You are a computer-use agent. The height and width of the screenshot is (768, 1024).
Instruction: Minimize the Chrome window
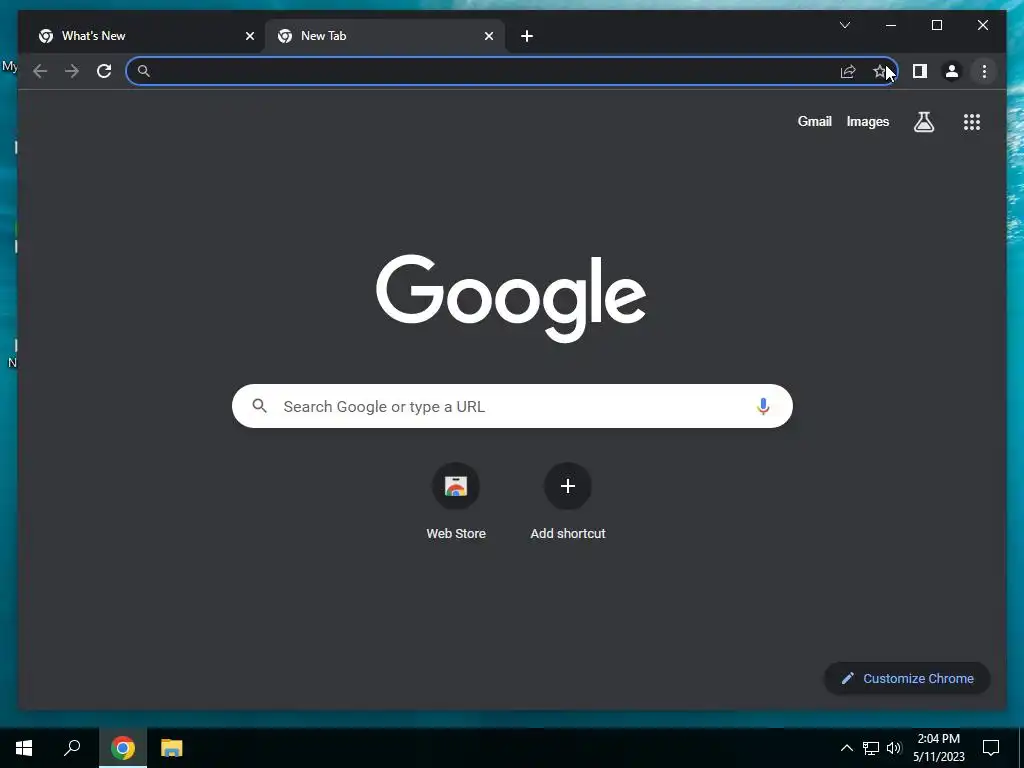click(891, 25)
